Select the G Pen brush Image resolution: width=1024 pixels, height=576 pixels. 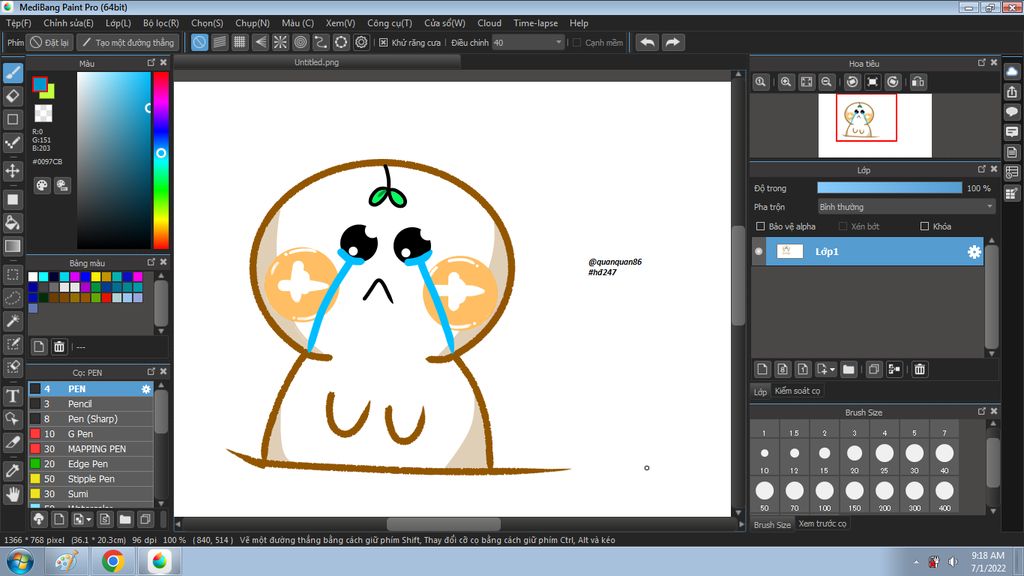(x=80, y=434)
